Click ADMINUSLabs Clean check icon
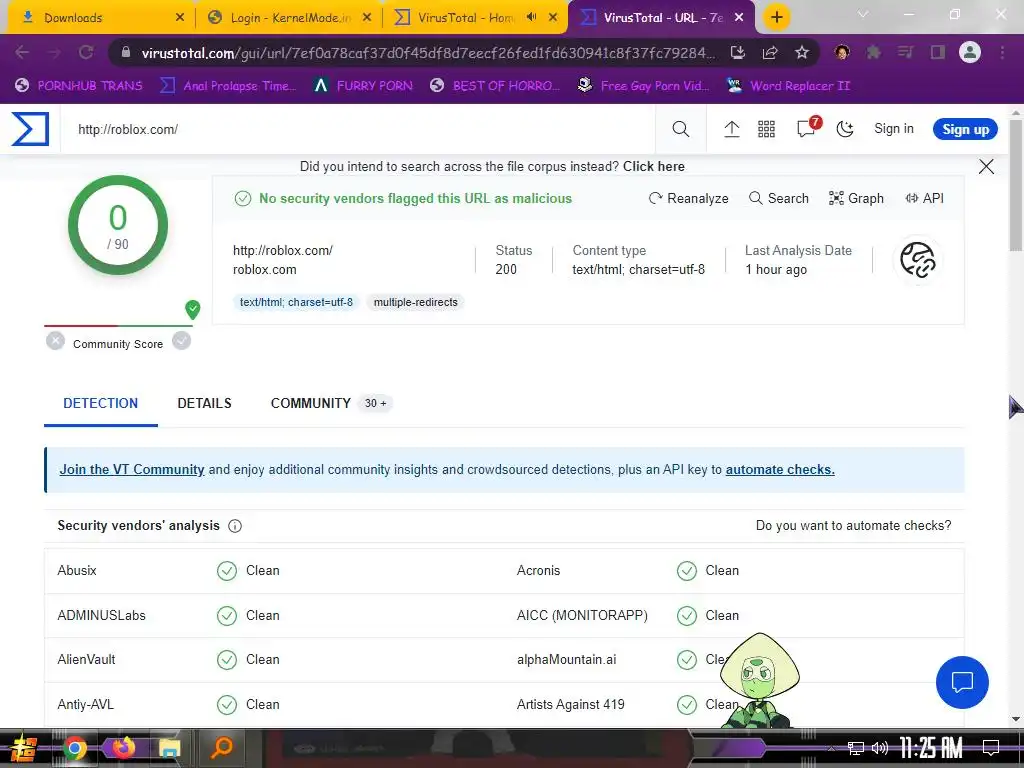Image resolution: width=1024 pixels, height=768 pixels. (x=227, y=616)
